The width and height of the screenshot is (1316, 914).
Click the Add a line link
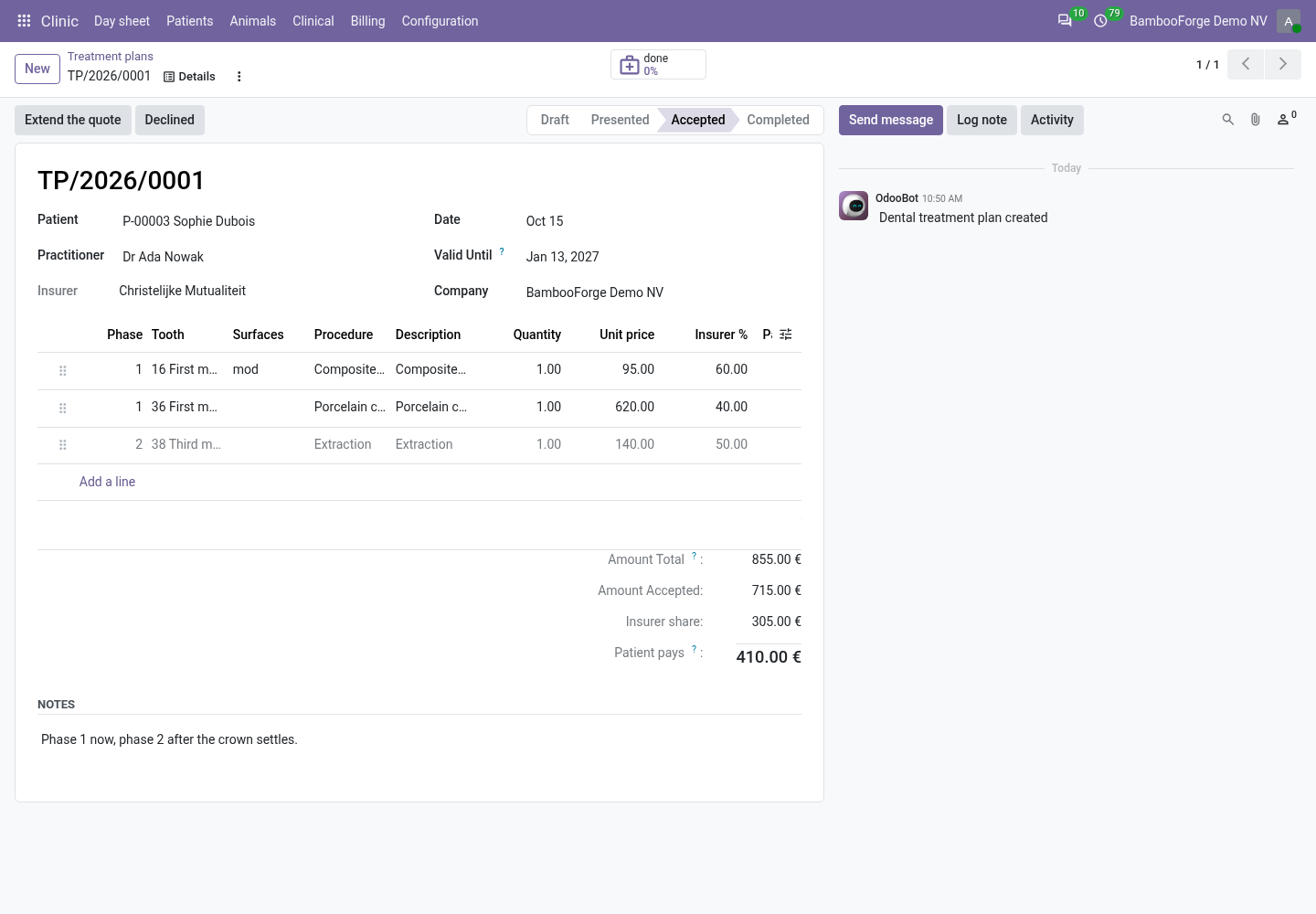(107, 482)
